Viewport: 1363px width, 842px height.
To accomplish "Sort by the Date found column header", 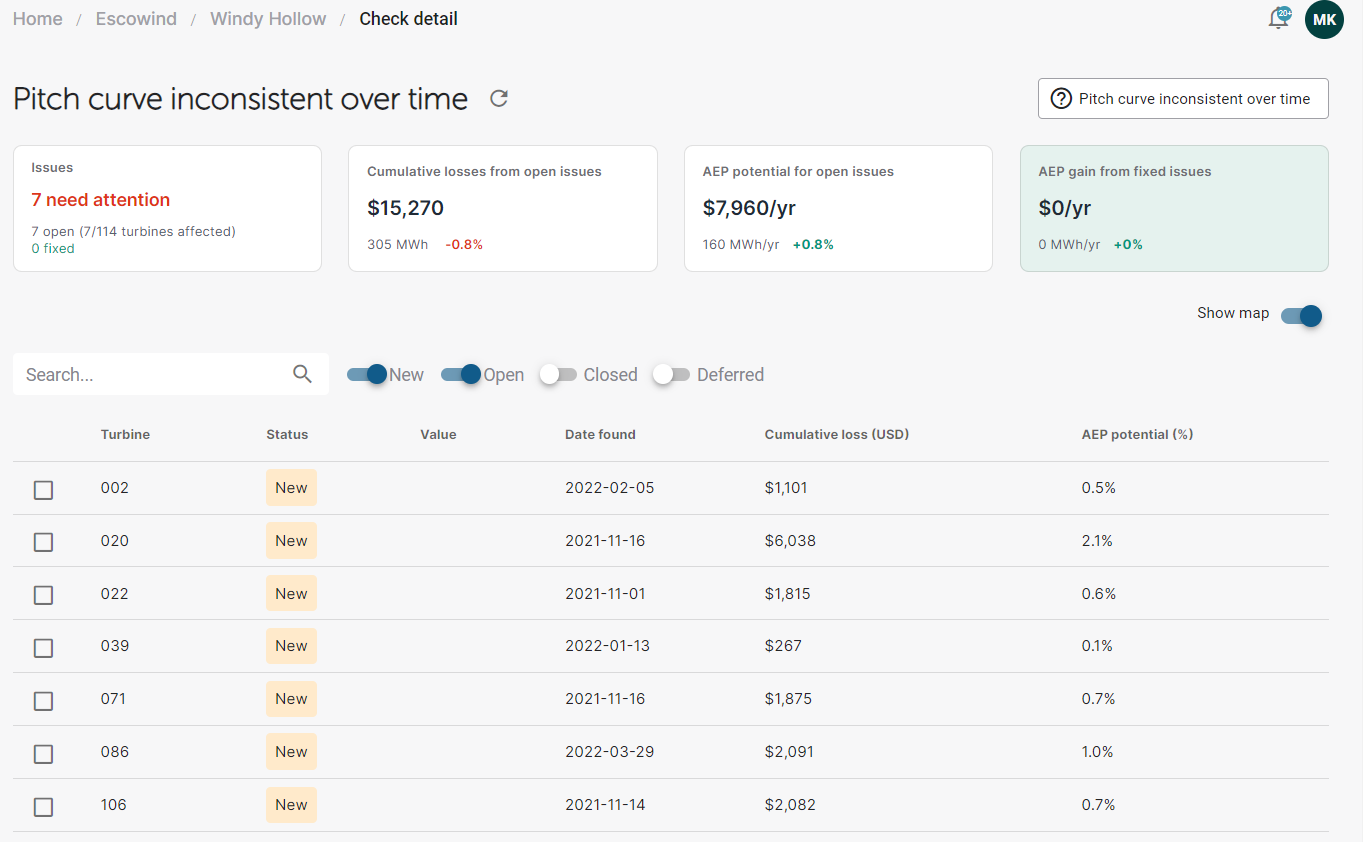I will pyautogui.click(x=600, y=434).
